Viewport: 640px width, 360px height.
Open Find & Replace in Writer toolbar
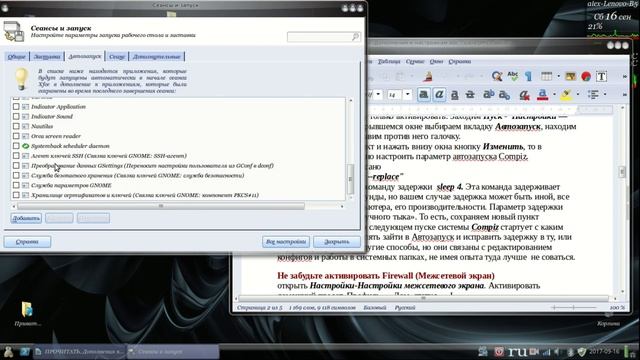(x=497, y=76)
